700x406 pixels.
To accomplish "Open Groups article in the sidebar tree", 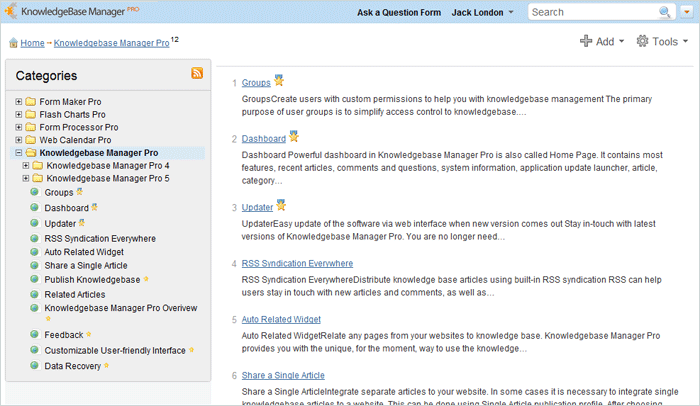I will (x=58, y=193).
